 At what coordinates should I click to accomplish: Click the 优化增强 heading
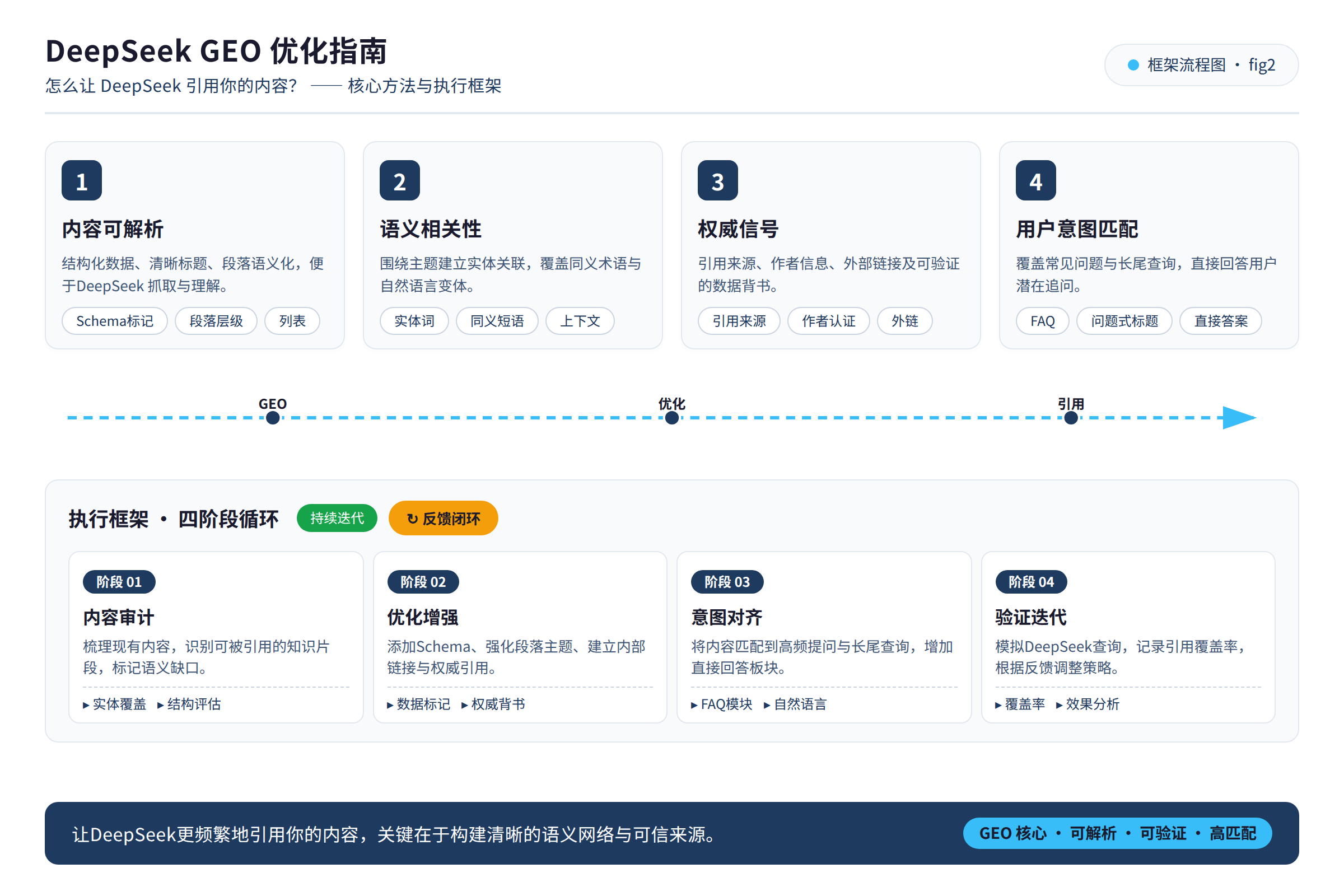coord(422,617)
